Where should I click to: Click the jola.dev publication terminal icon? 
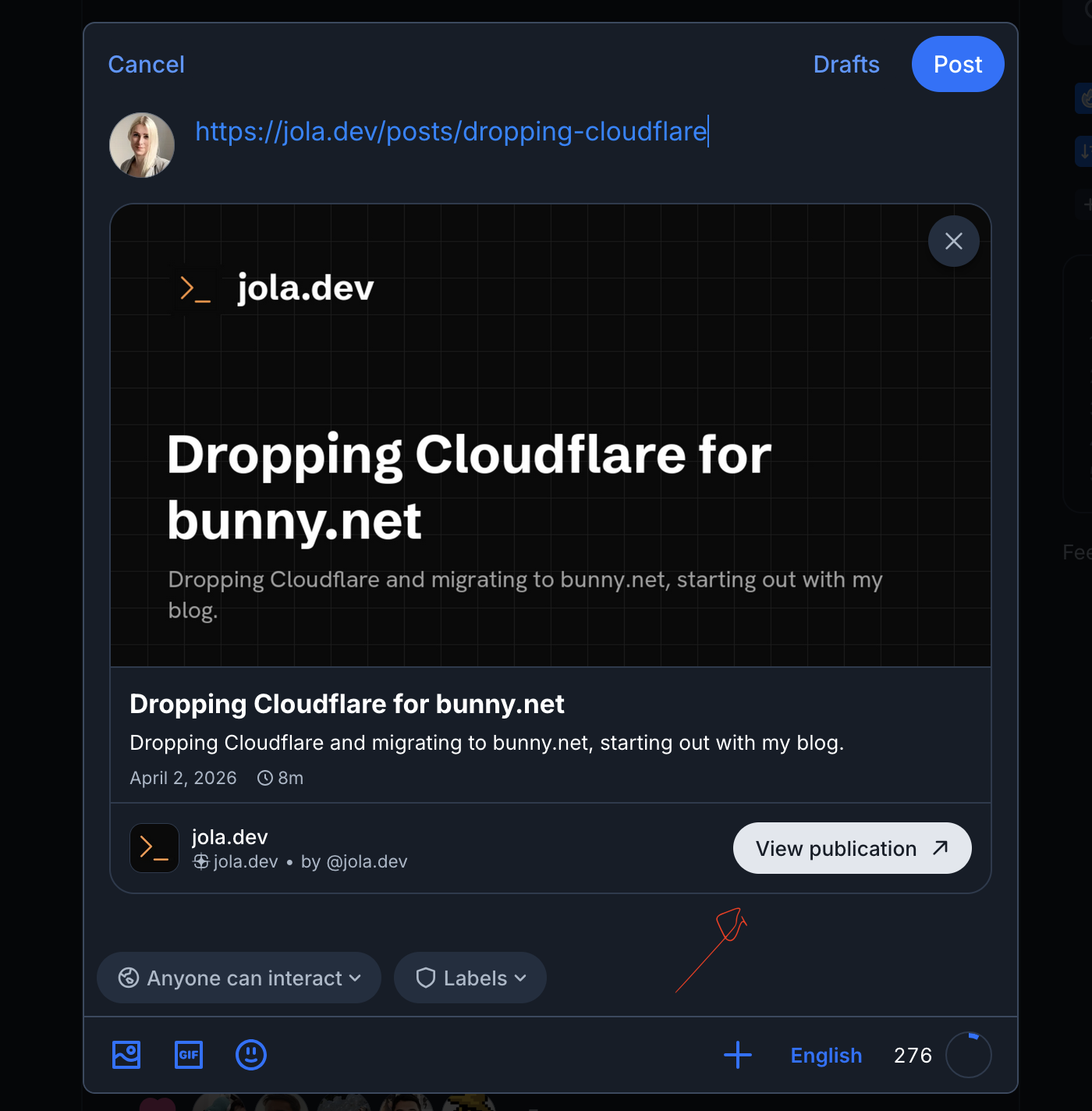click(154, 848)
